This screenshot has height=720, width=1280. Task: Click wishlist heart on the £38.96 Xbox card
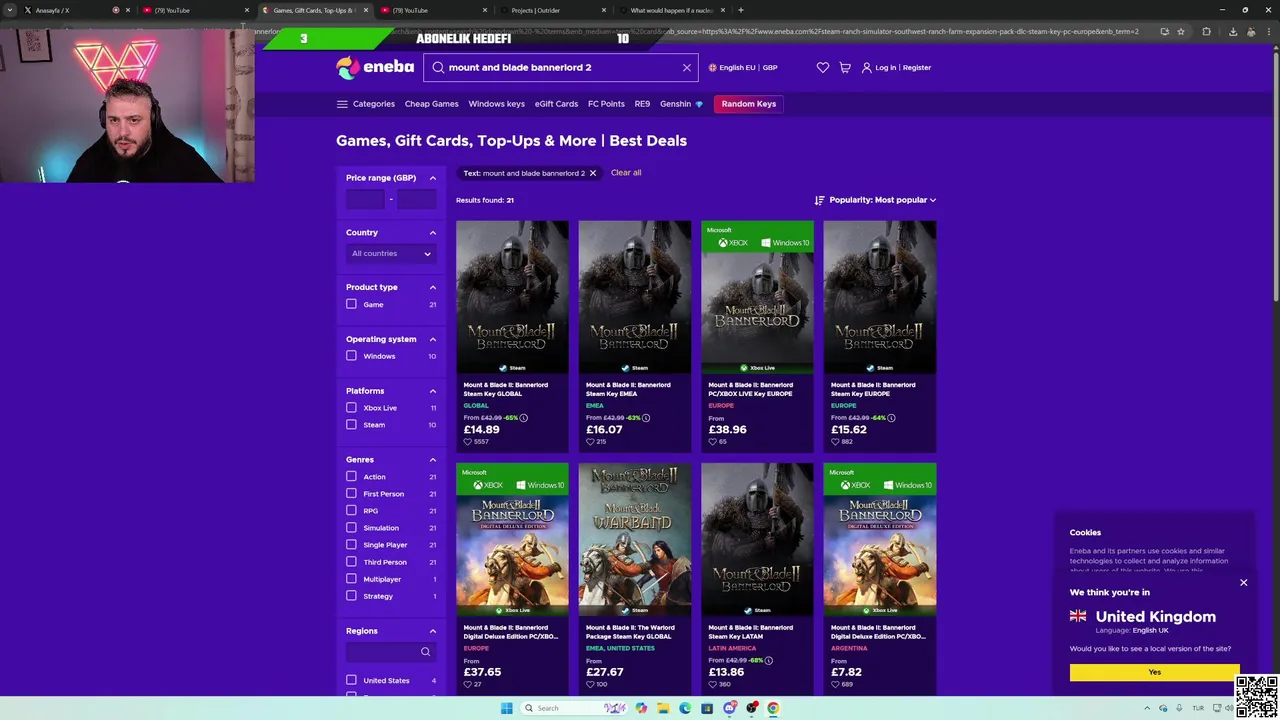point(712,442)
